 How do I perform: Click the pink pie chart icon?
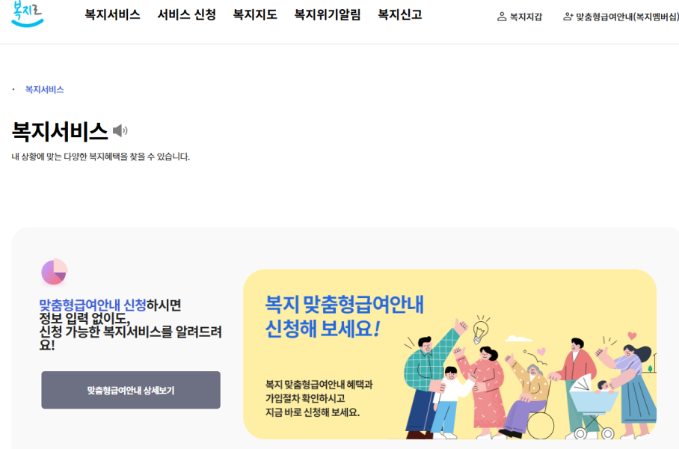click(55, 271)
